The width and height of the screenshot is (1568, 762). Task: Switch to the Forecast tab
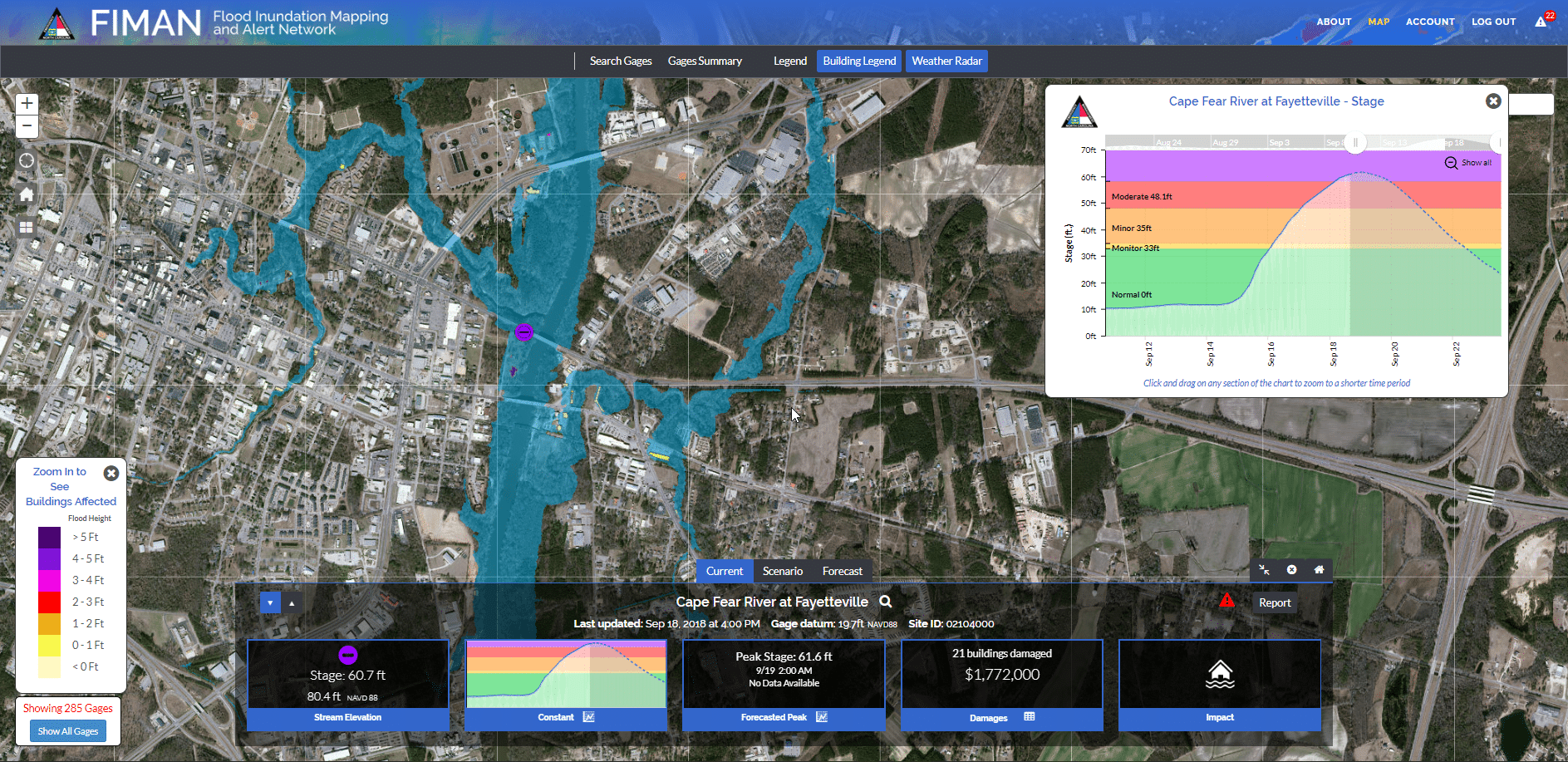(x=842, y=571)
